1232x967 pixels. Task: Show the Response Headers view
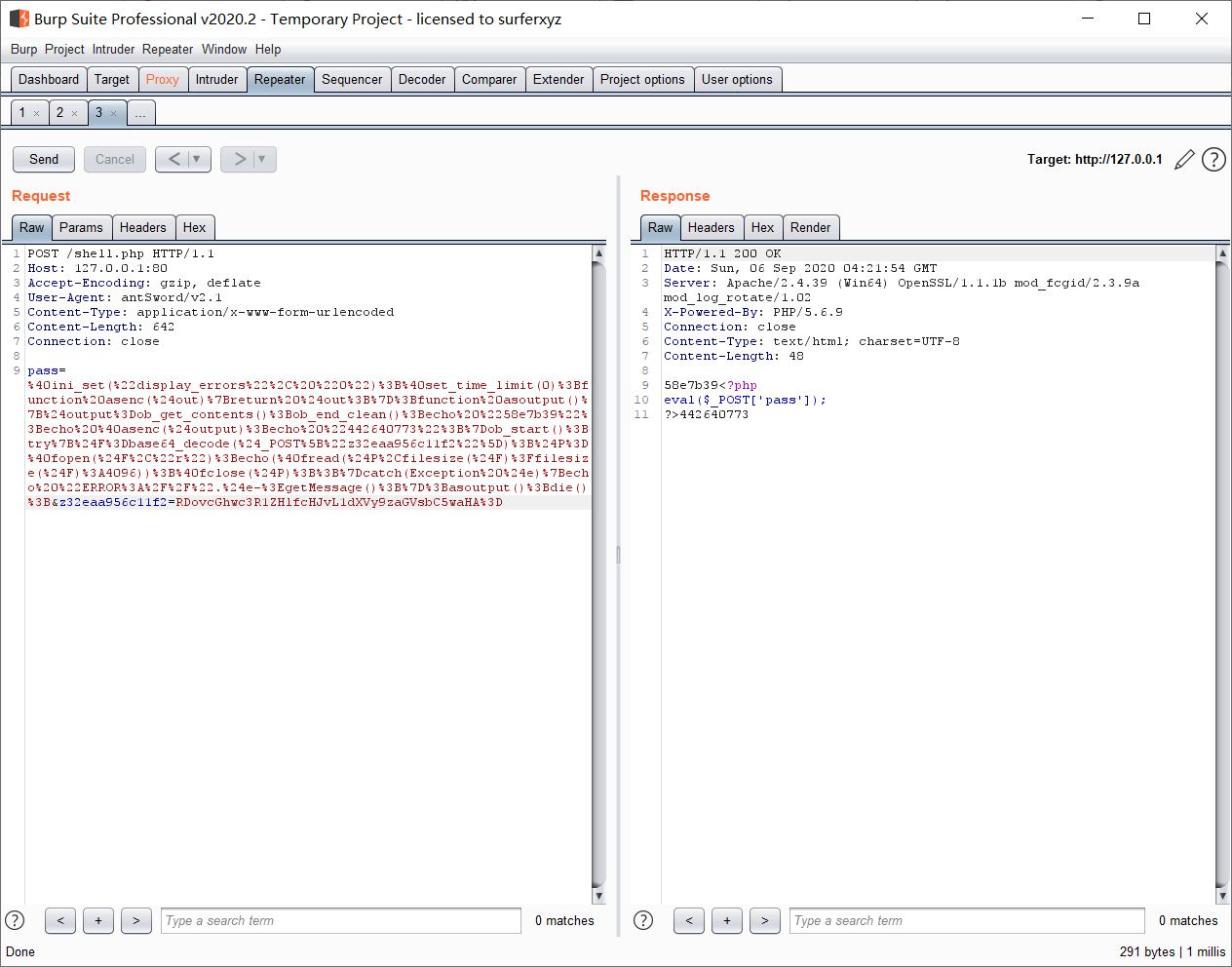712,228
